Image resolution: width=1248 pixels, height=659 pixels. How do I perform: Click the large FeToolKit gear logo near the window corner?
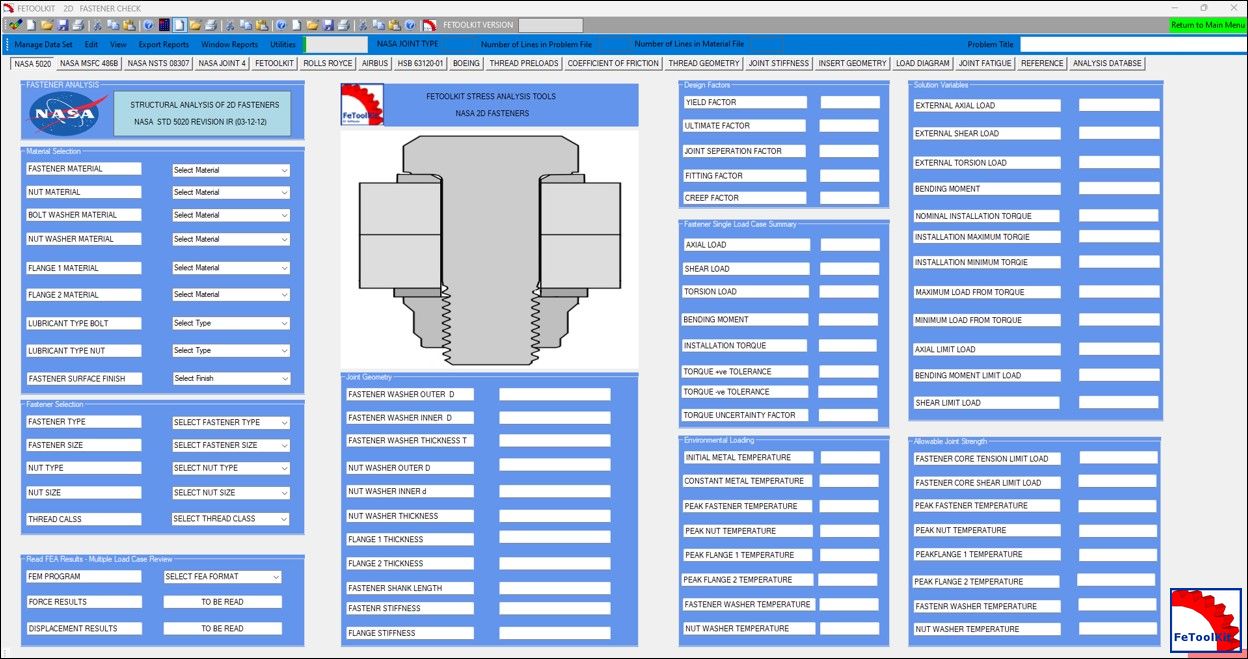coord(1204,620)
